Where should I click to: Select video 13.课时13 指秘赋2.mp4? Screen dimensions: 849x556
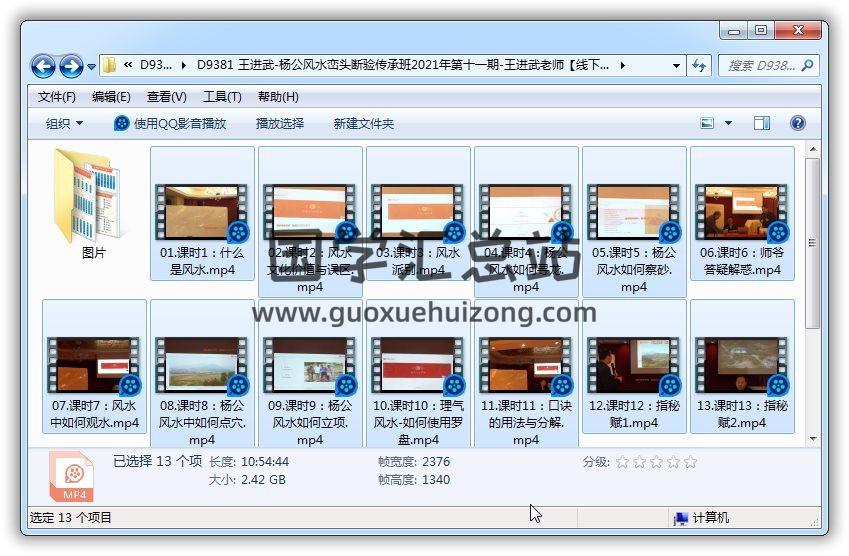(742, 367)
